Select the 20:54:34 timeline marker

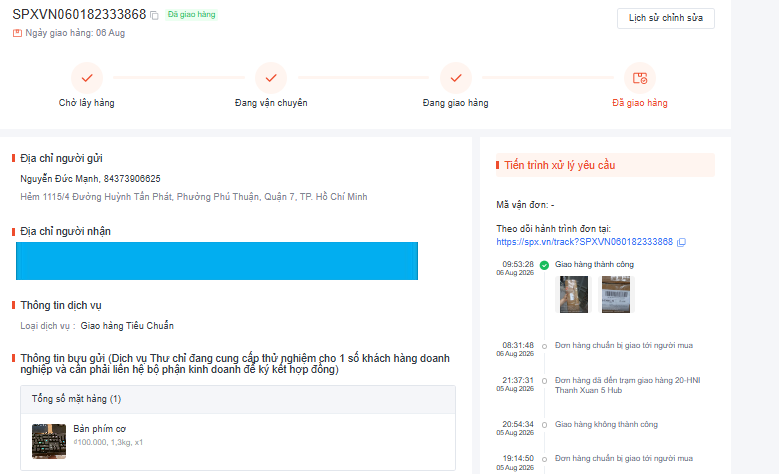point(545,425)
